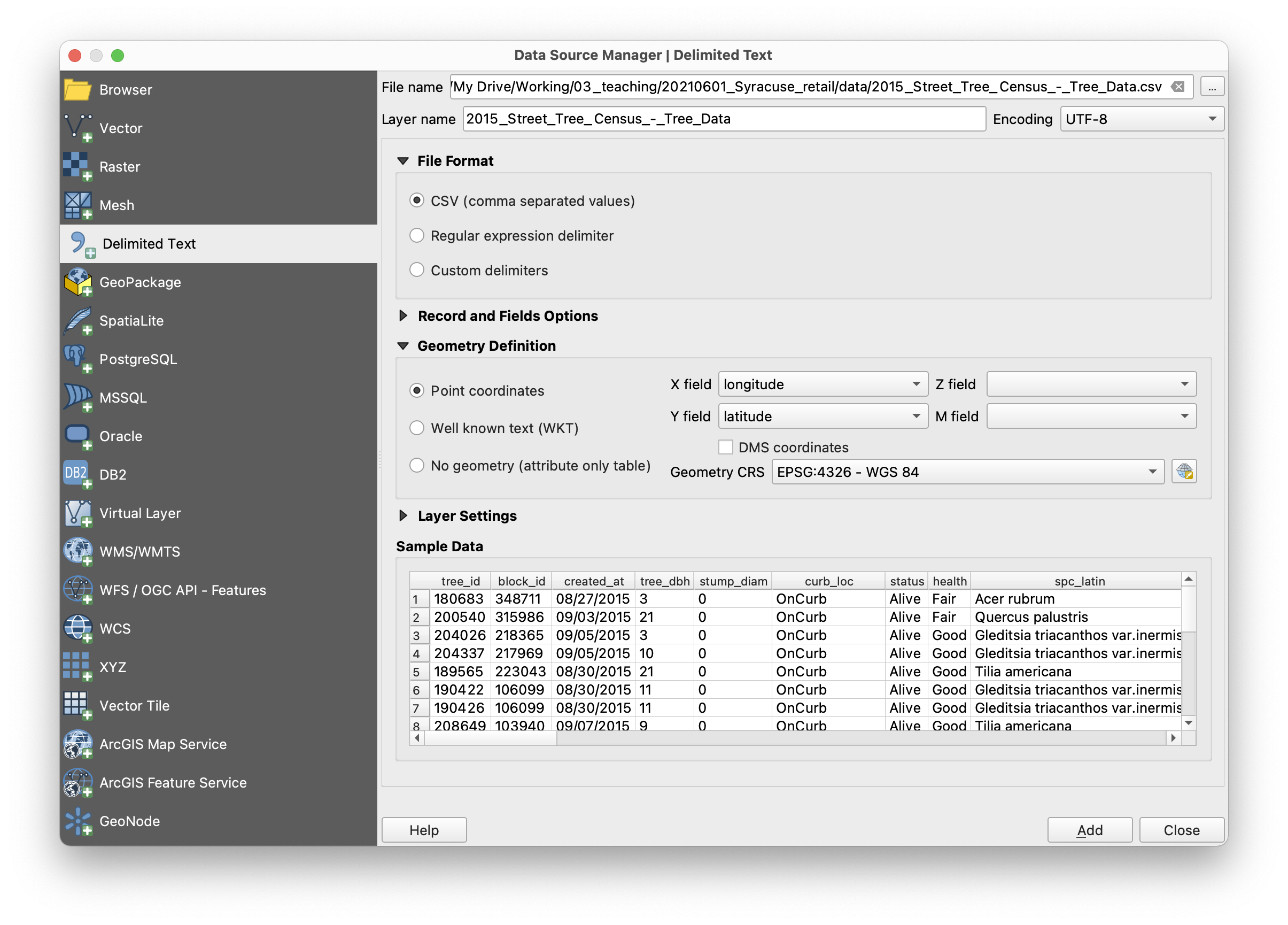This screenshot has height=925, width=1288.
Task: Switch to the XYZ source tab
Action: coord(112,667)
